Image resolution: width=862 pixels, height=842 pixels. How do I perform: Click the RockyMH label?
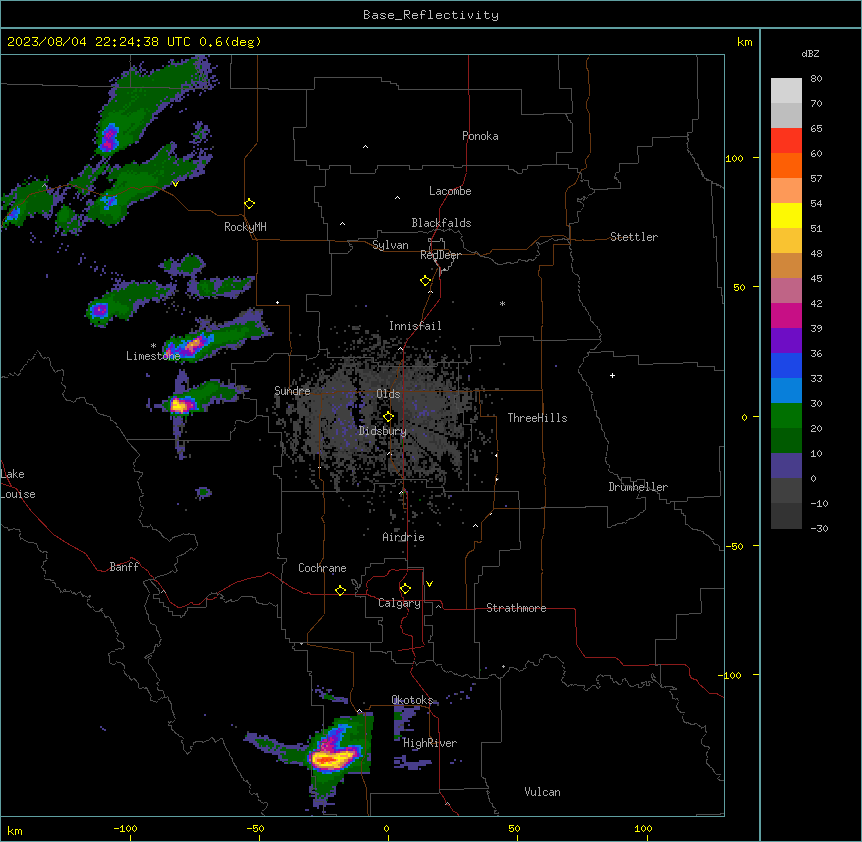tap(245, 227)
